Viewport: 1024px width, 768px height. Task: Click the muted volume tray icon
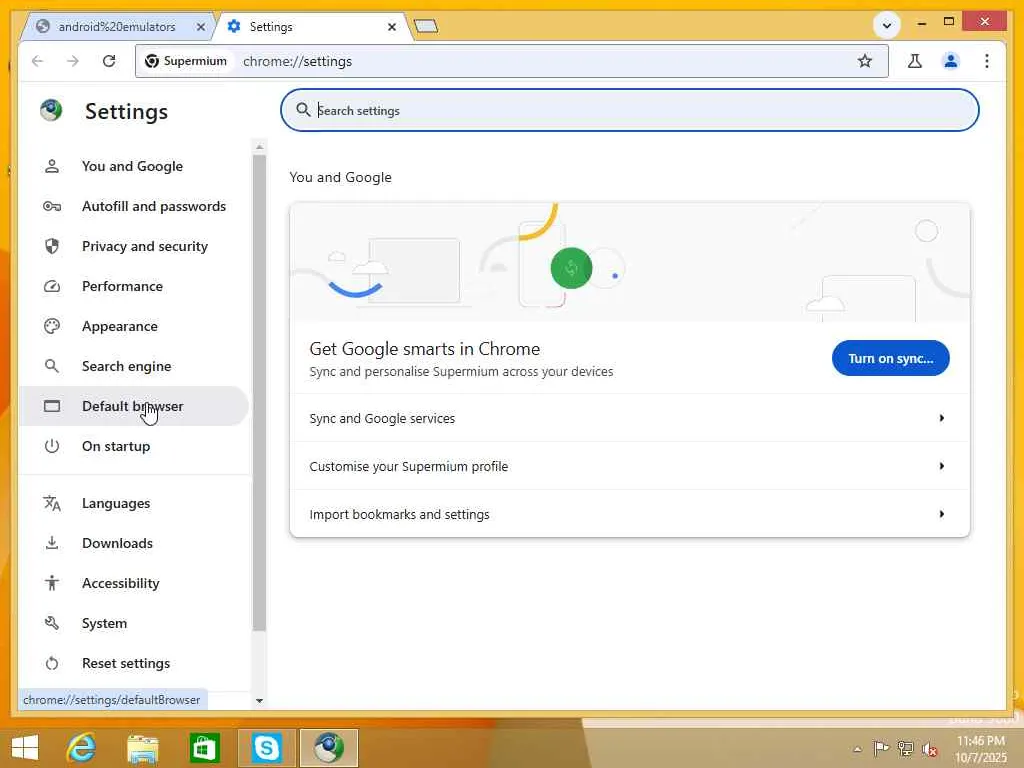click(x=929, y=748)
